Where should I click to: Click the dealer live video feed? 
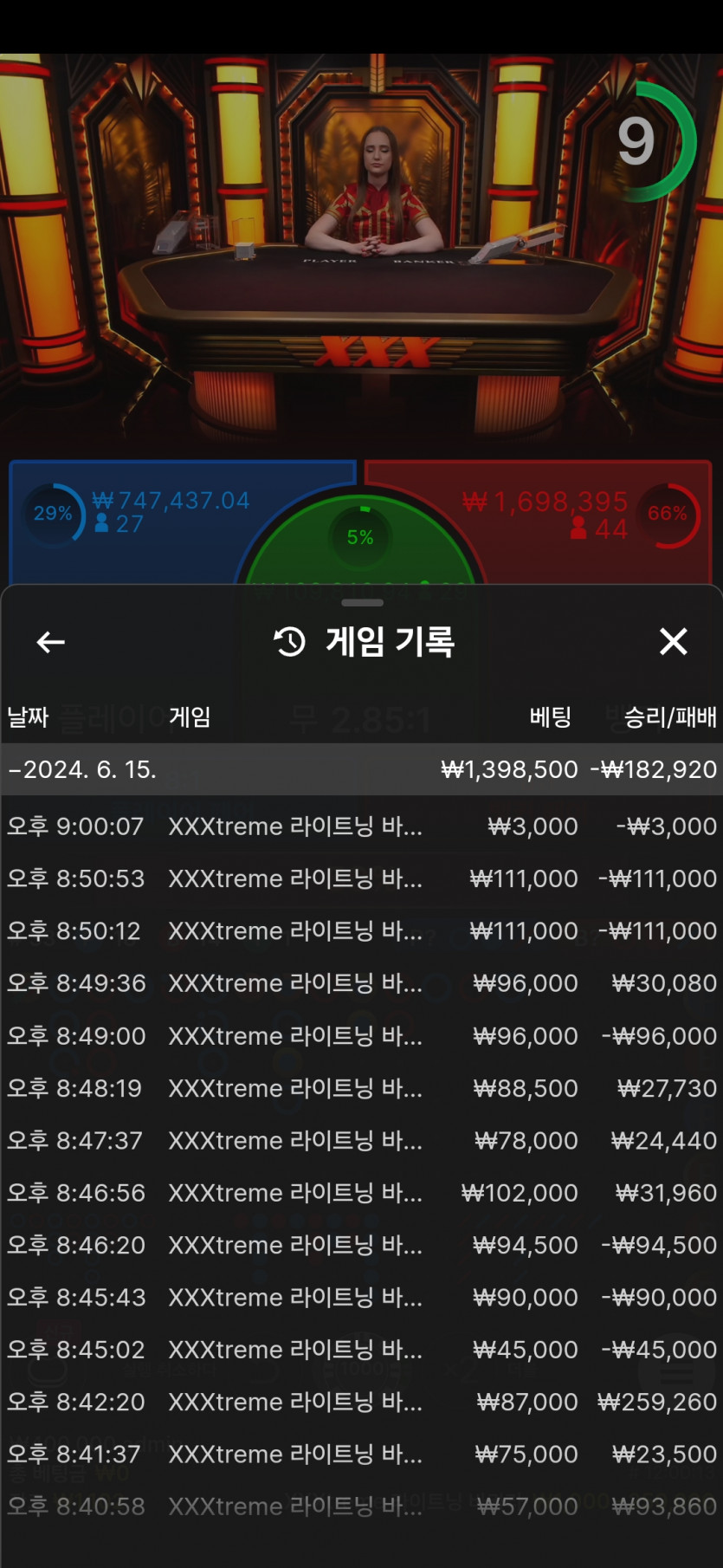(x=361, y=251)
